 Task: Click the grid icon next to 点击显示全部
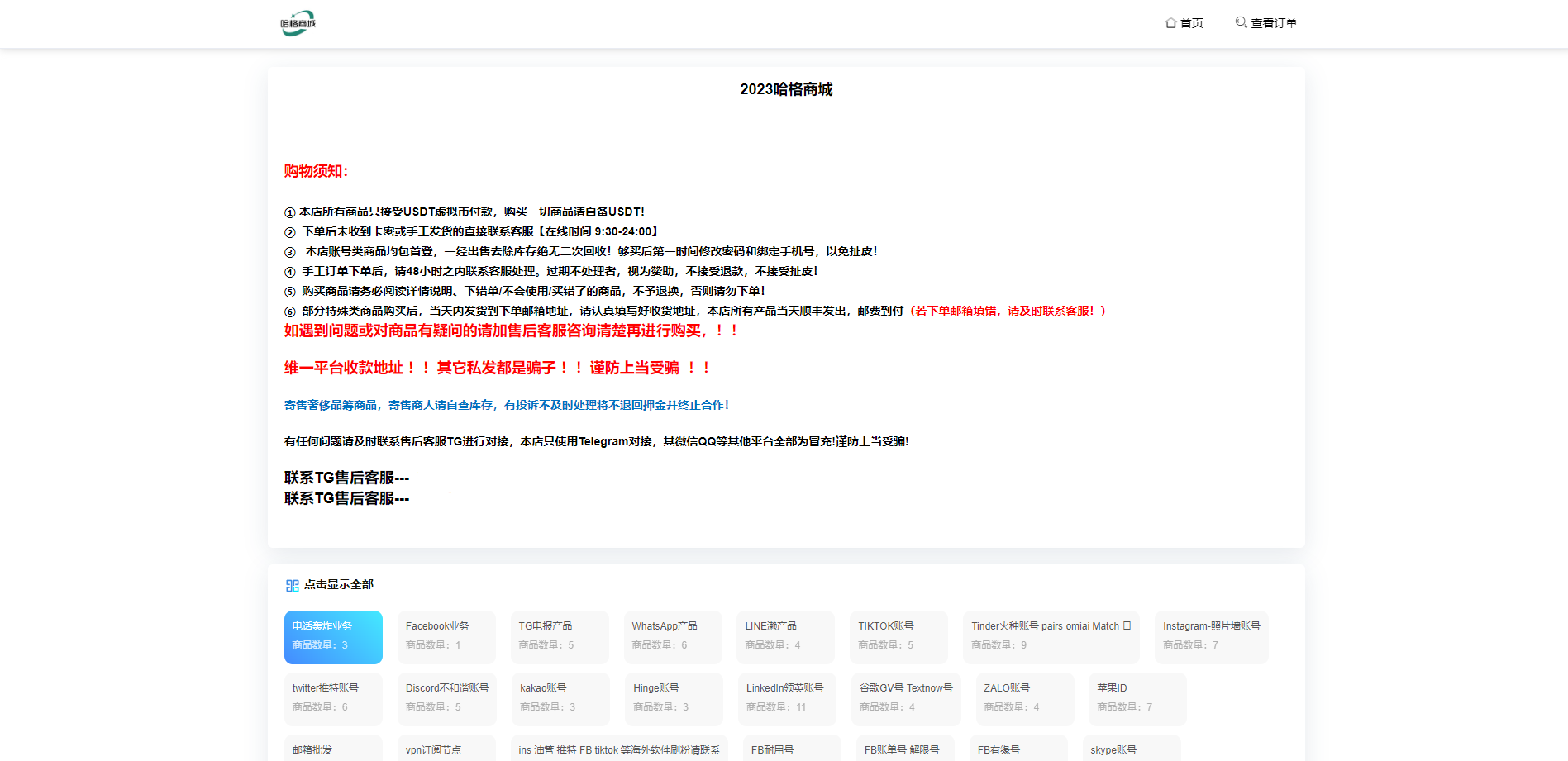pyautogui.click(x=292, y=585)
